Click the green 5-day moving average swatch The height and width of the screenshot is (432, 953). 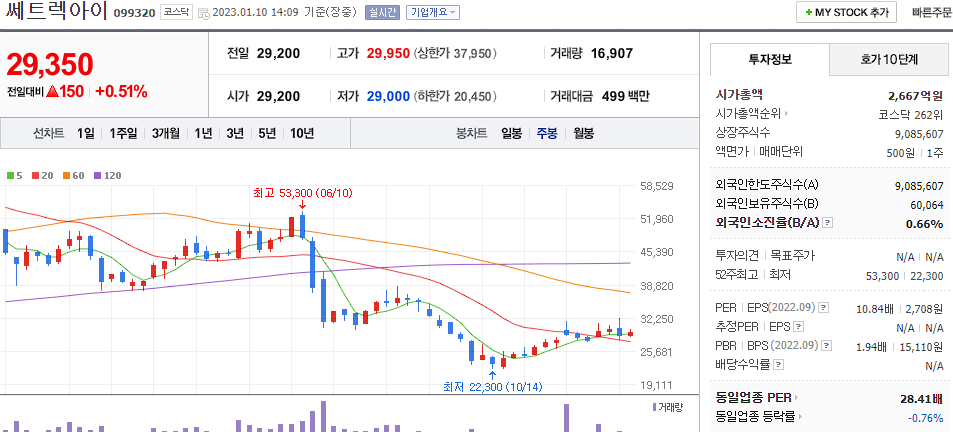pyautogui.click(x=10, y=176)
